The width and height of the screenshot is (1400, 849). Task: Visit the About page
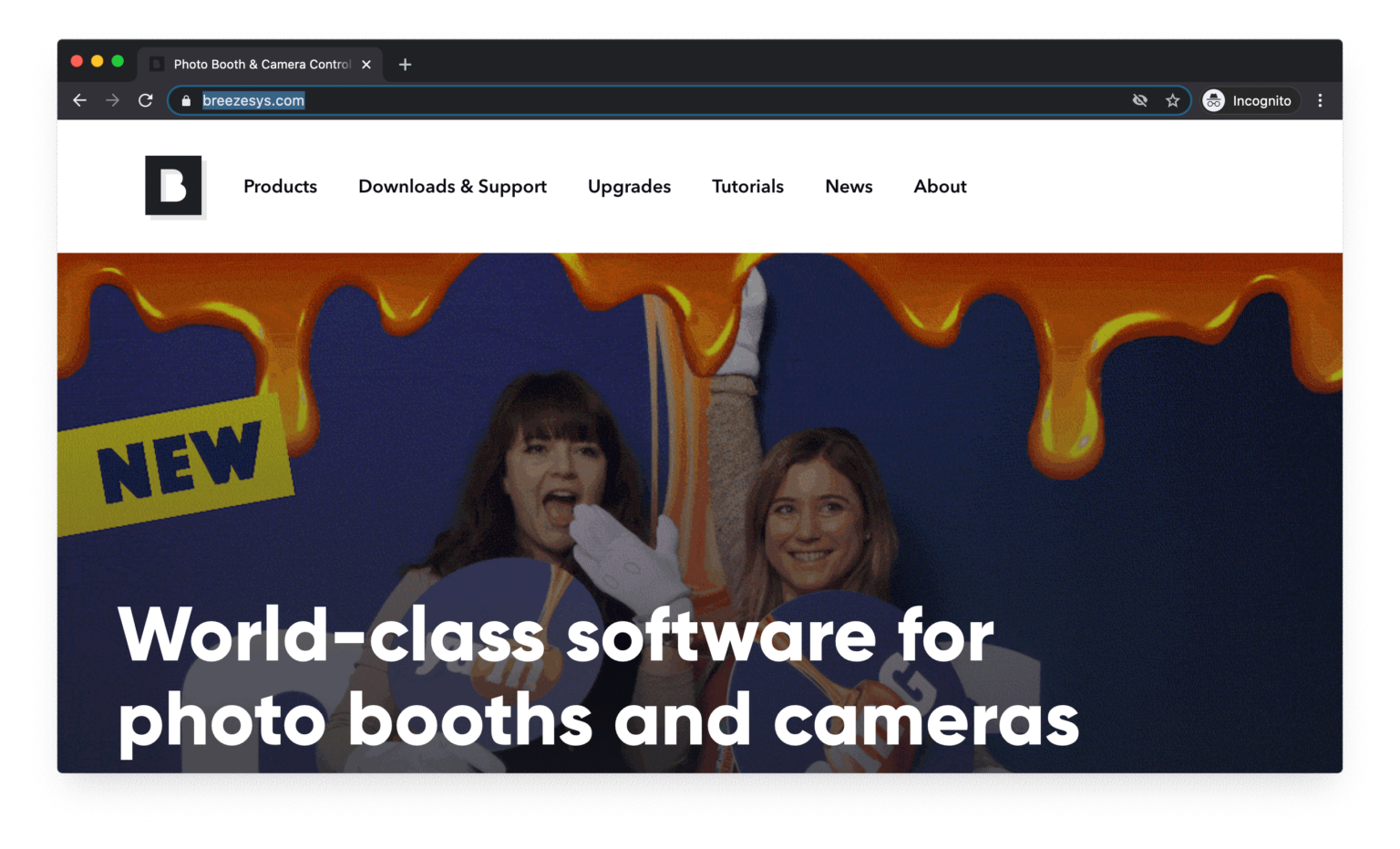(x=940, y=186)
